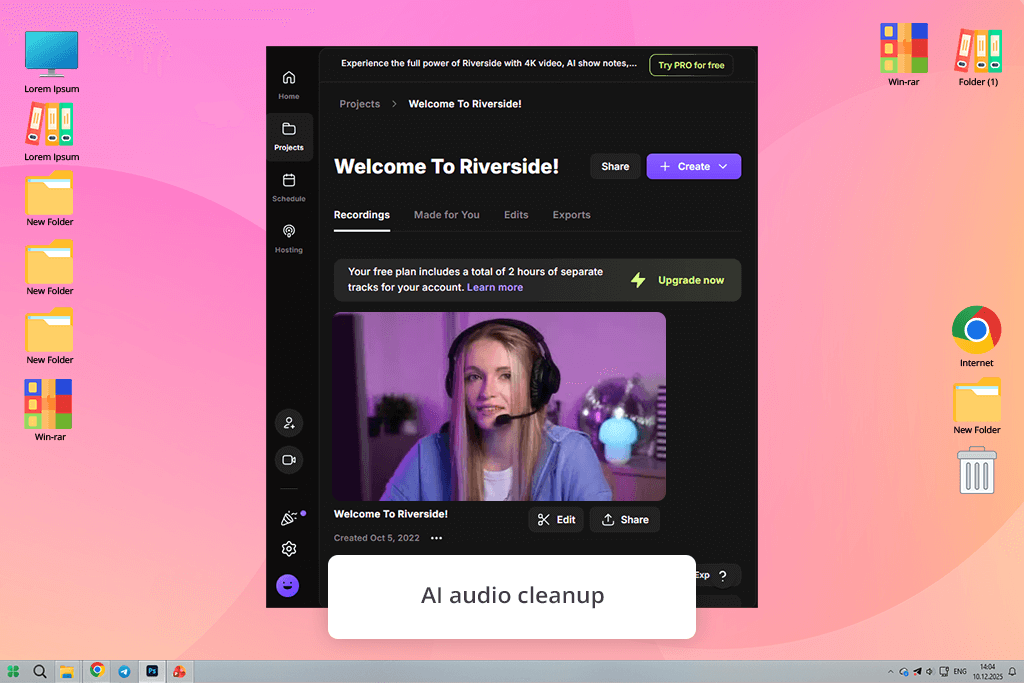Switch to the Recordings tab
Screen dimensions: 1024x683
pos(362,215)
